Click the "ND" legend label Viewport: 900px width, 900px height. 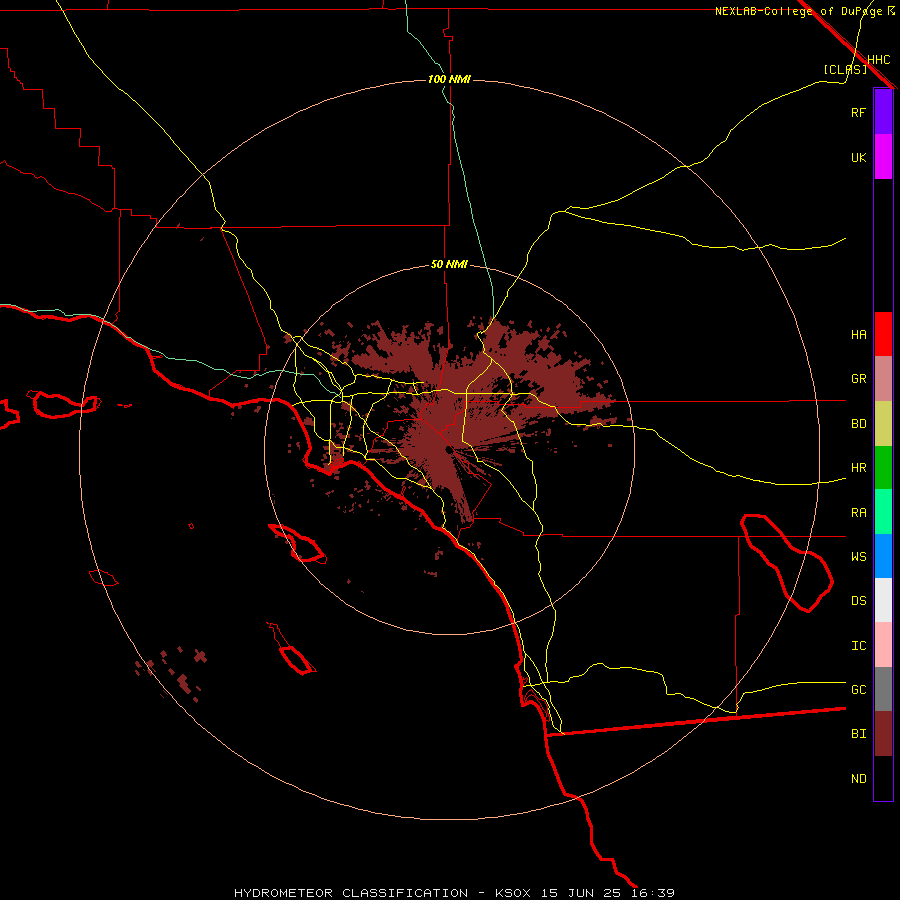(858, 779)
